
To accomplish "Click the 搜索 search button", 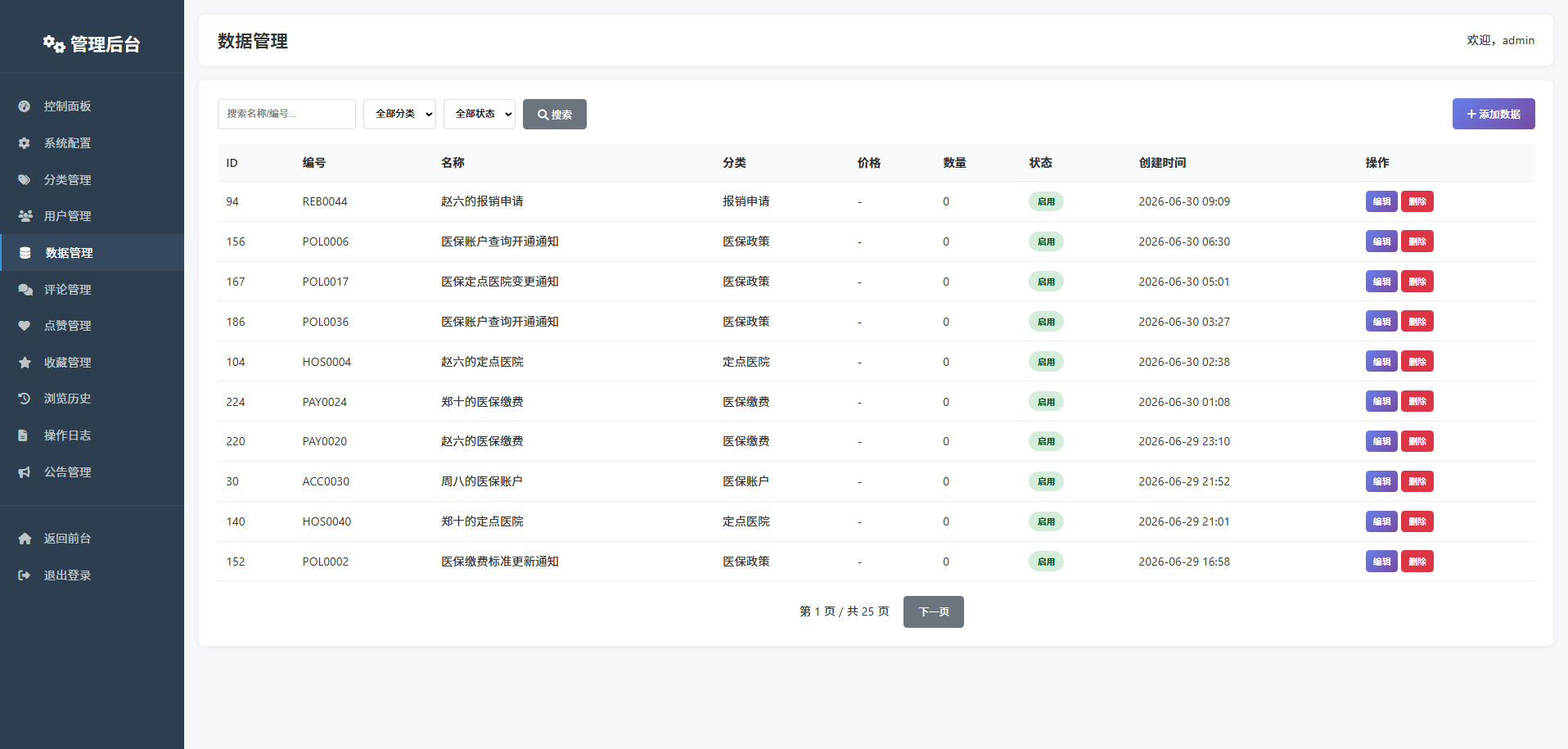I will 555,115.
